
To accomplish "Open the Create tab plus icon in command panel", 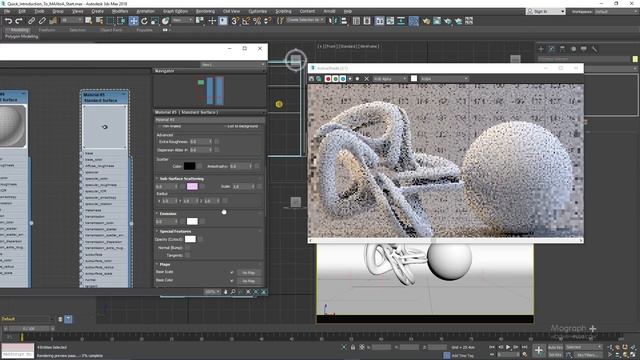I will point(541,49).
